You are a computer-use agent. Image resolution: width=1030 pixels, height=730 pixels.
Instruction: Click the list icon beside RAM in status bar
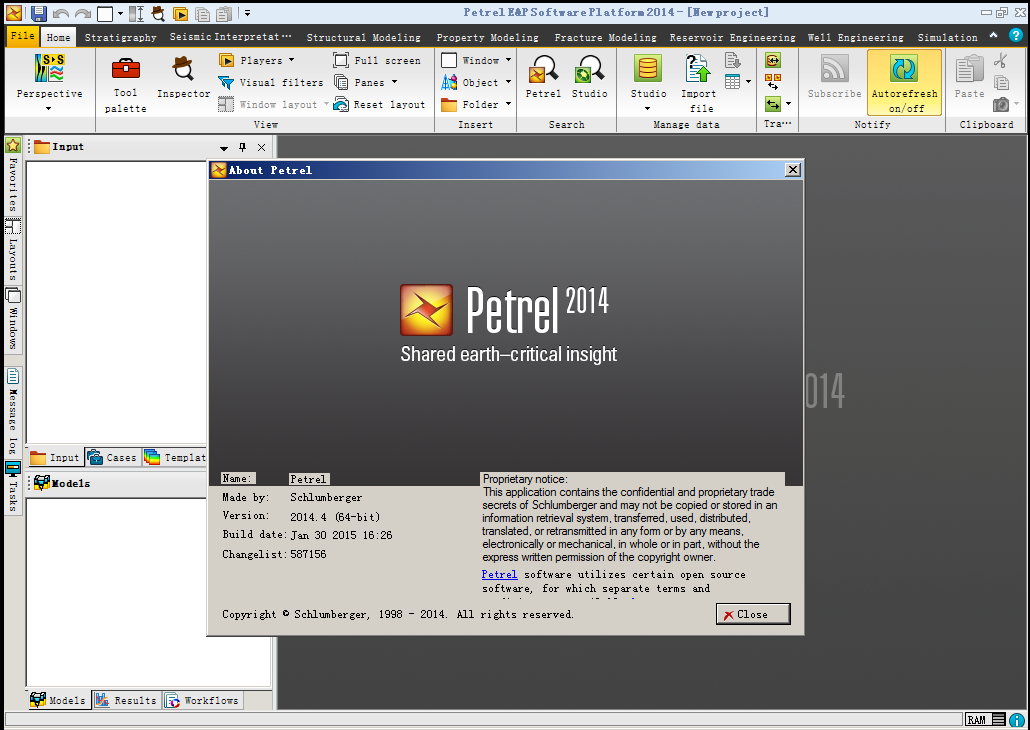pyautogui.click(x=998, y=720)
